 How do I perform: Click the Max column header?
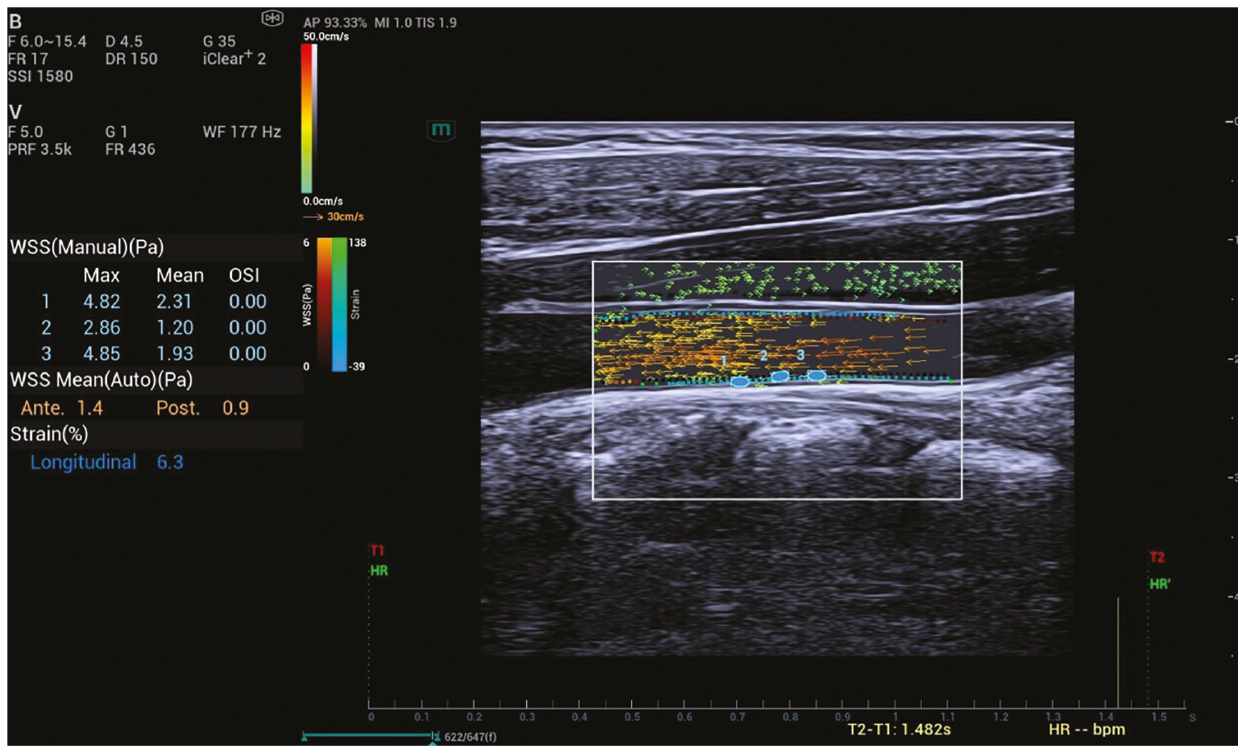[x=102, y=275]
